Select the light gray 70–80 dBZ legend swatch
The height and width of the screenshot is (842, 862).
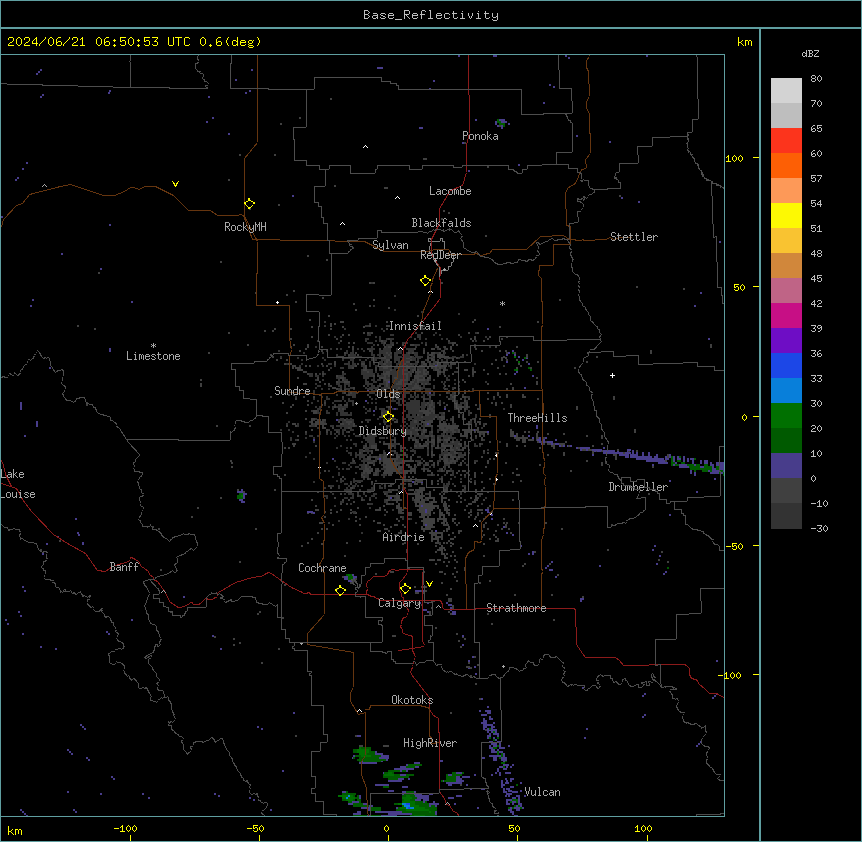point(786,91)
